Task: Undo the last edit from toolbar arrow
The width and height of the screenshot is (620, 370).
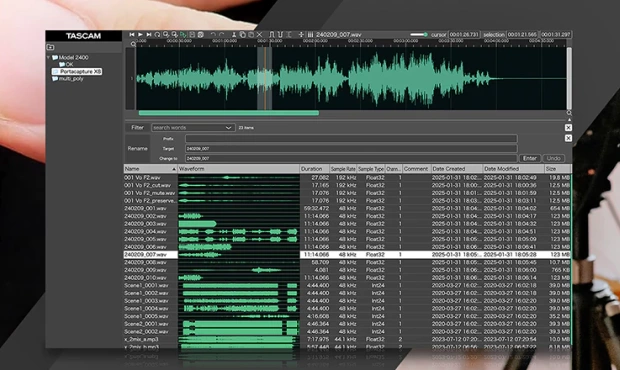Action: (213, 35)
